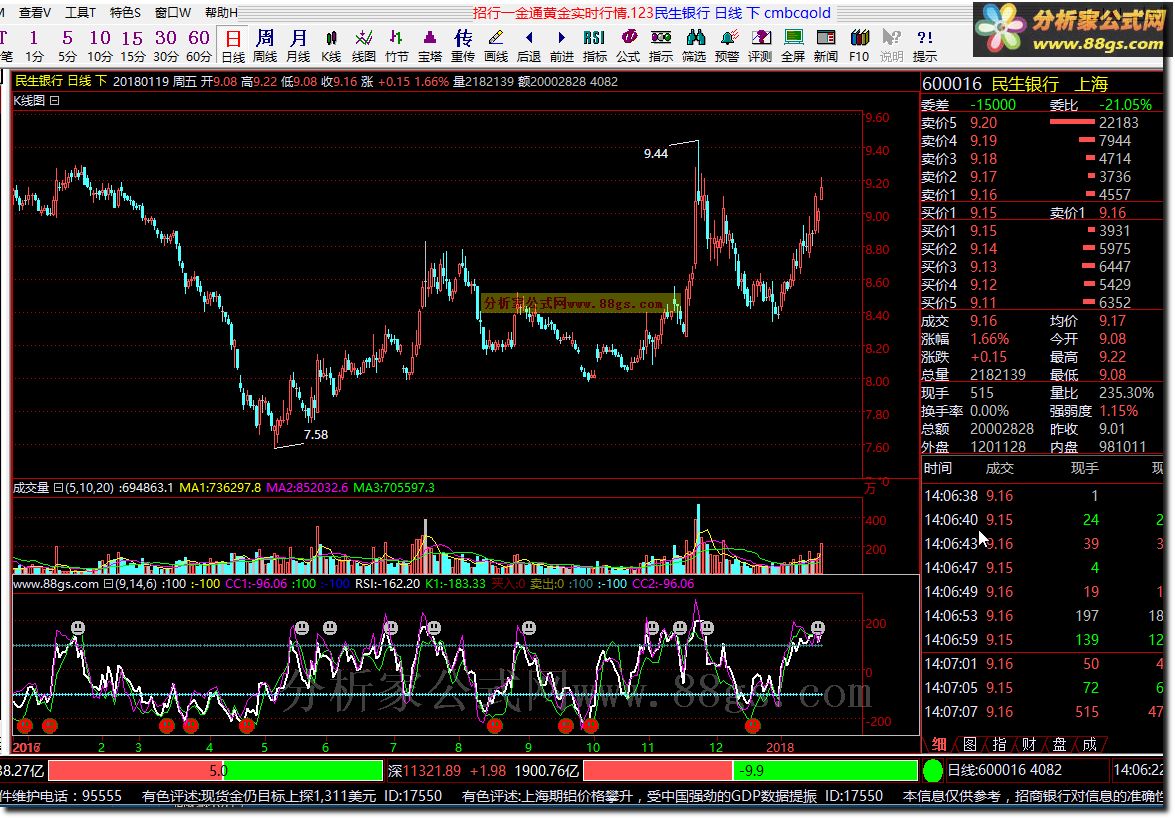Click the 14:06:38 trade tick row
1175x818 pixels.
tap(1042, 496)
